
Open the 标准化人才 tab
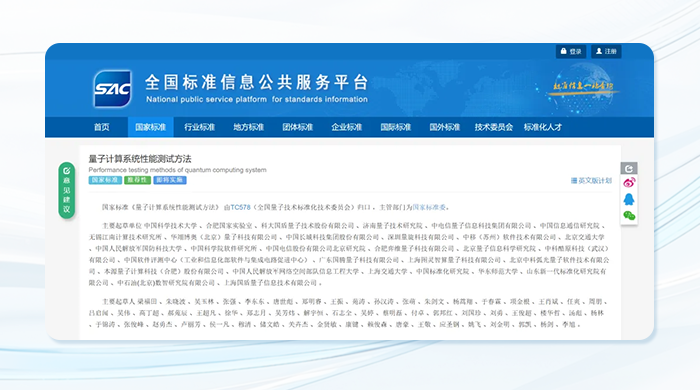(x=543, y=127)
